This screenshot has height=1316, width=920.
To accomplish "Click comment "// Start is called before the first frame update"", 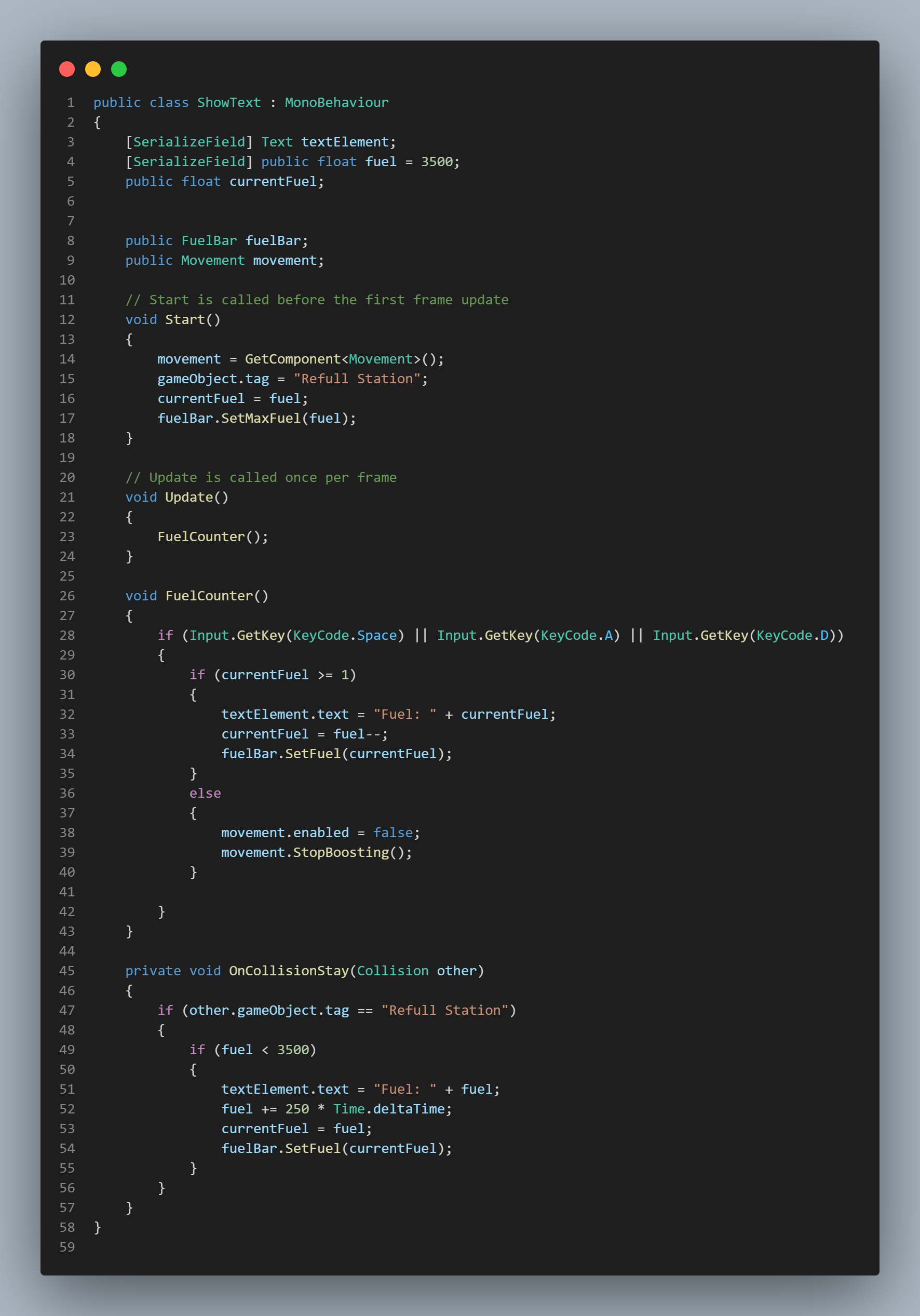I will (317, 300).
